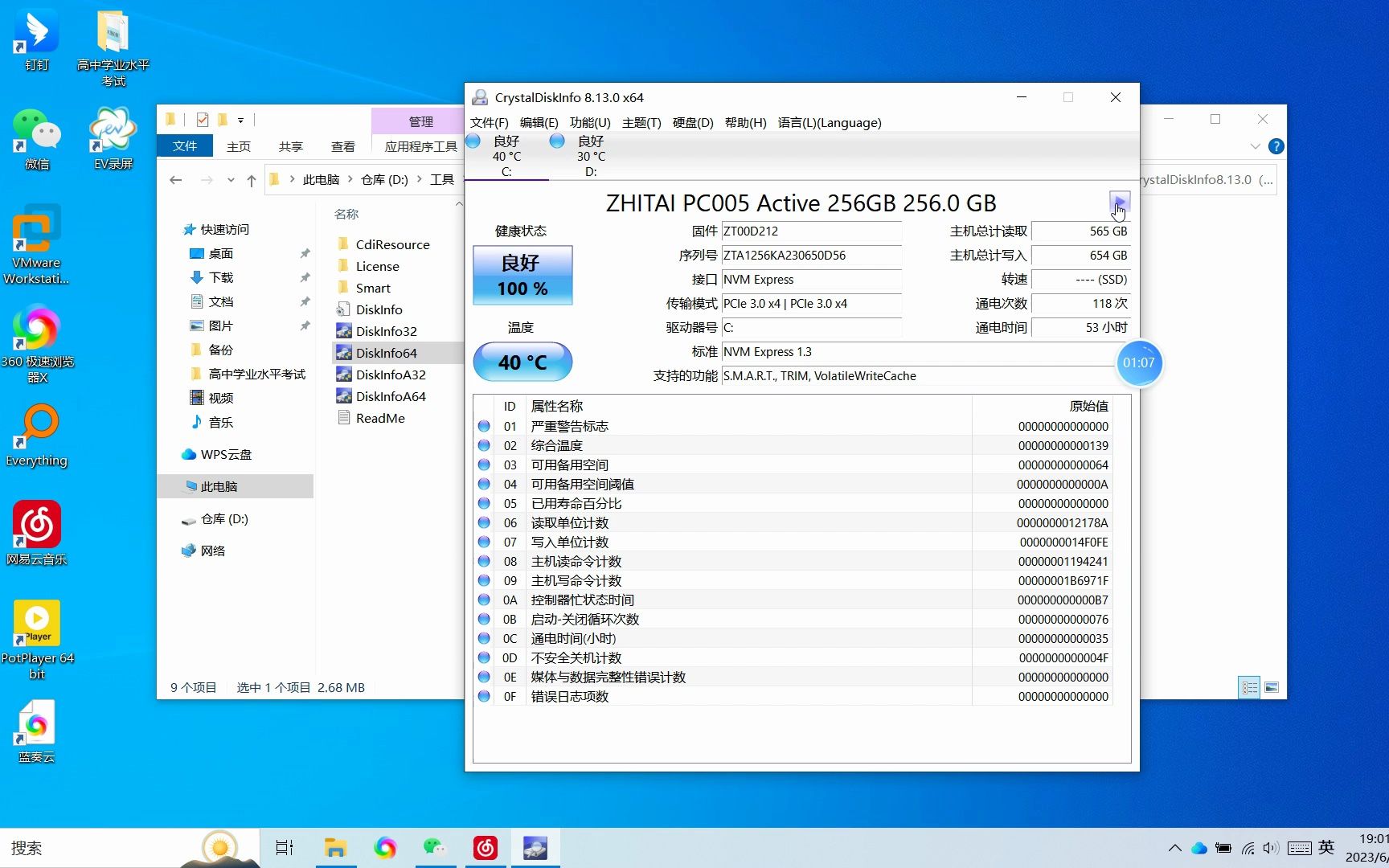The image size is (1389, 868).
Task: Open the 编辑(E) menu
Action: click(539, 122)
